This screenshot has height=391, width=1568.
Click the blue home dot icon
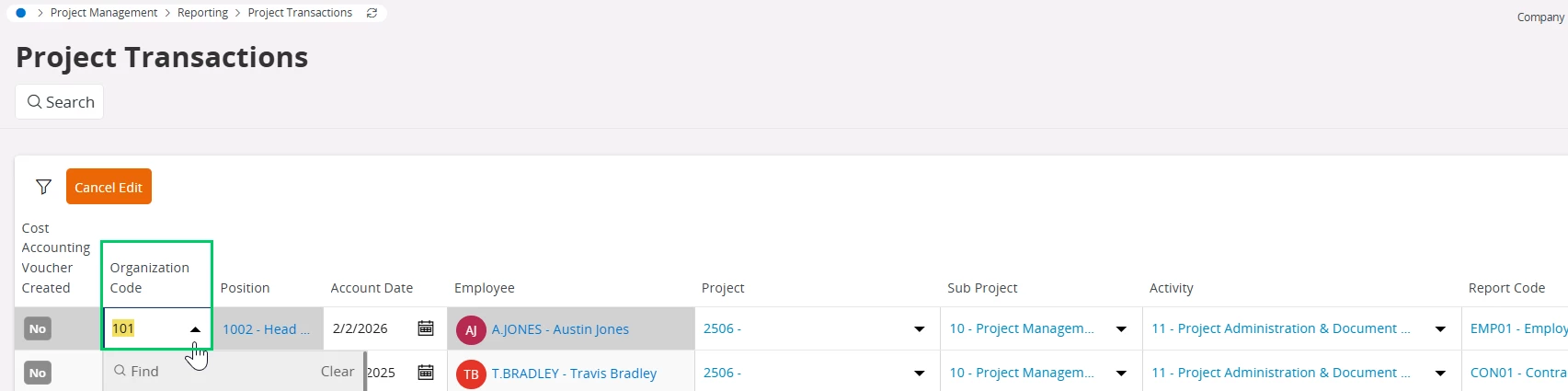[20, 13]
